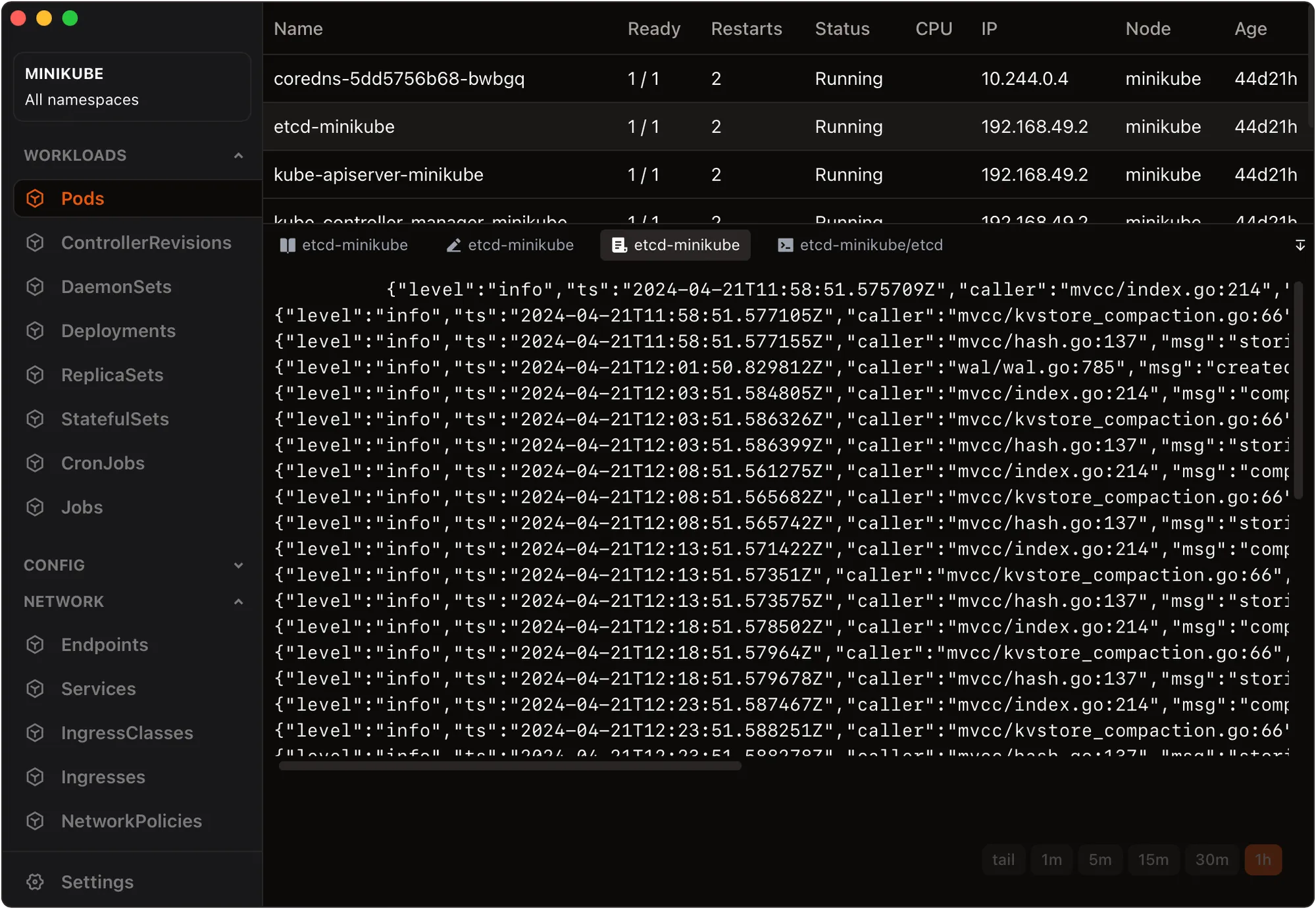Sort table by Name column
This screenshot has width=1316, height=909.
(x=298, y=28)
